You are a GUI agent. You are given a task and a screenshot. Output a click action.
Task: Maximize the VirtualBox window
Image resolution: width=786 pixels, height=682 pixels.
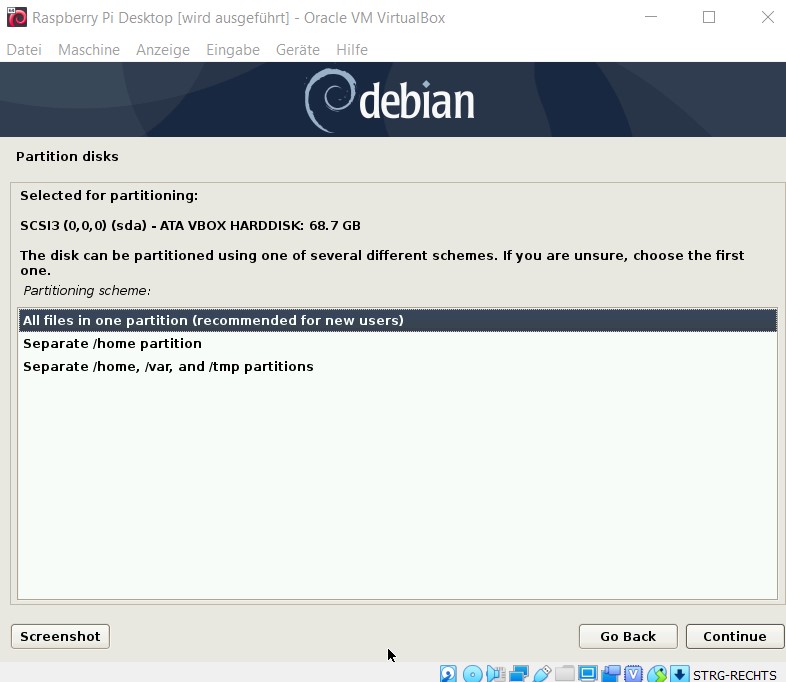pyautogui.click(x=709, y=17)
